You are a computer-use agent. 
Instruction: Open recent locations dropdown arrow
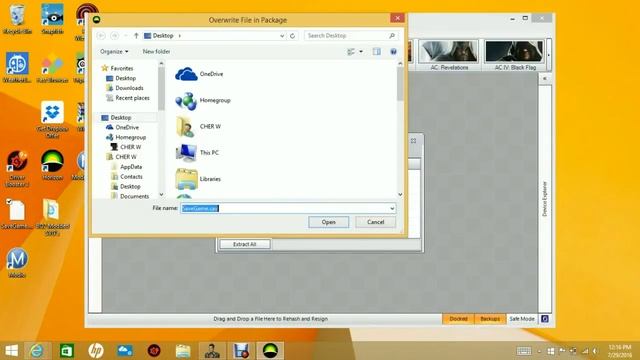pyautogui.click(x=126, y=36)
